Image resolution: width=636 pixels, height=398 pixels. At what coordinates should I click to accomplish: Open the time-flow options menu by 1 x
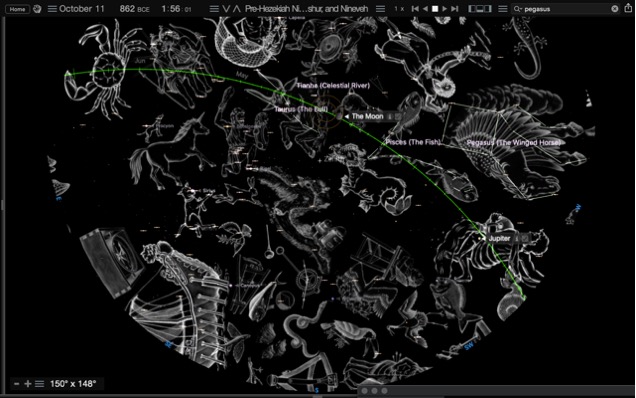tap(380, 9)
